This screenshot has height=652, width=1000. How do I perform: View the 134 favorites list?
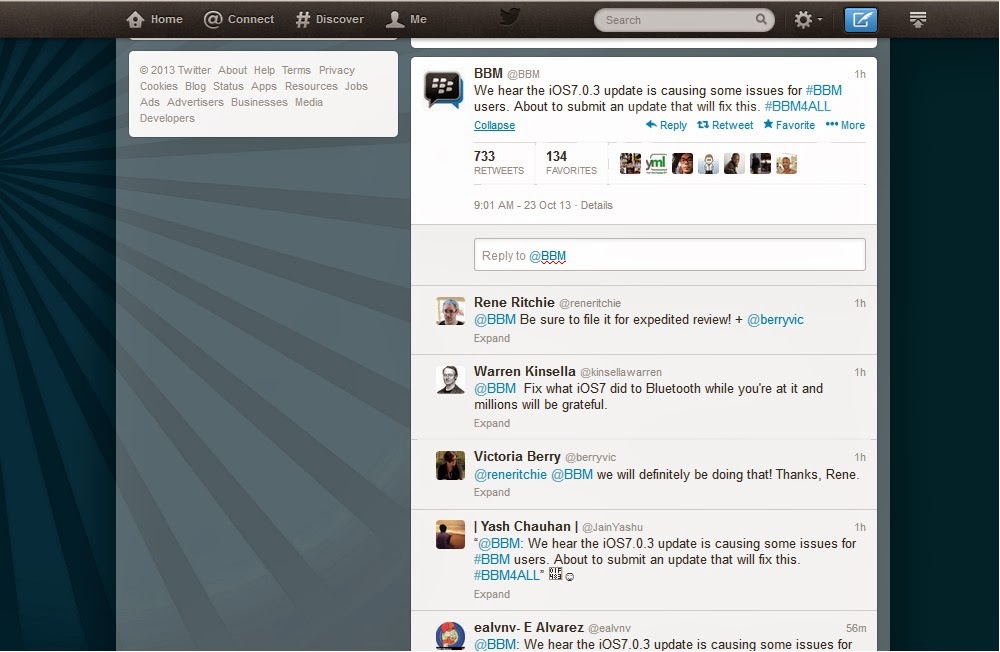coord(571,163)
